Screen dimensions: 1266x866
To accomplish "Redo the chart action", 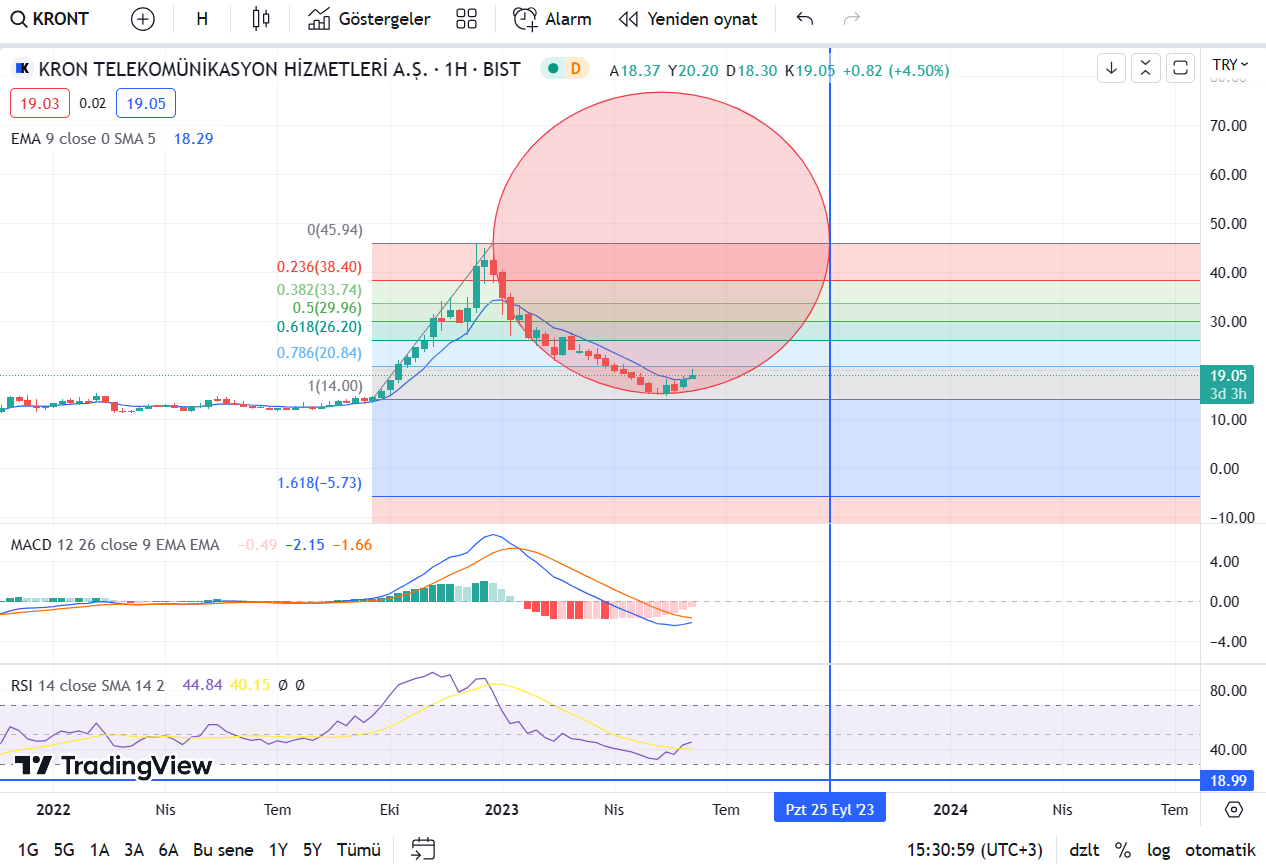I will pyautogui.click(x=852, y=19).
